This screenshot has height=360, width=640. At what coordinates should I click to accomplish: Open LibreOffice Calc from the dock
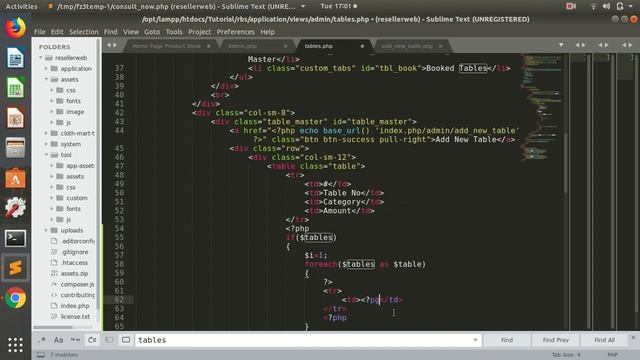coord(16,88)
